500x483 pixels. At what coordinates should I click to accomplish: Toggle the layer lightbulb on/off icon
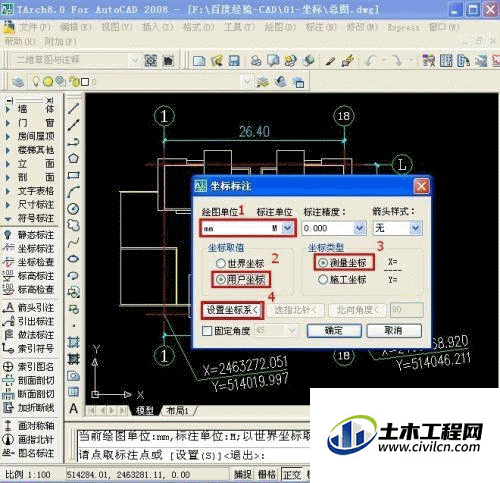(x=36, y=81)
